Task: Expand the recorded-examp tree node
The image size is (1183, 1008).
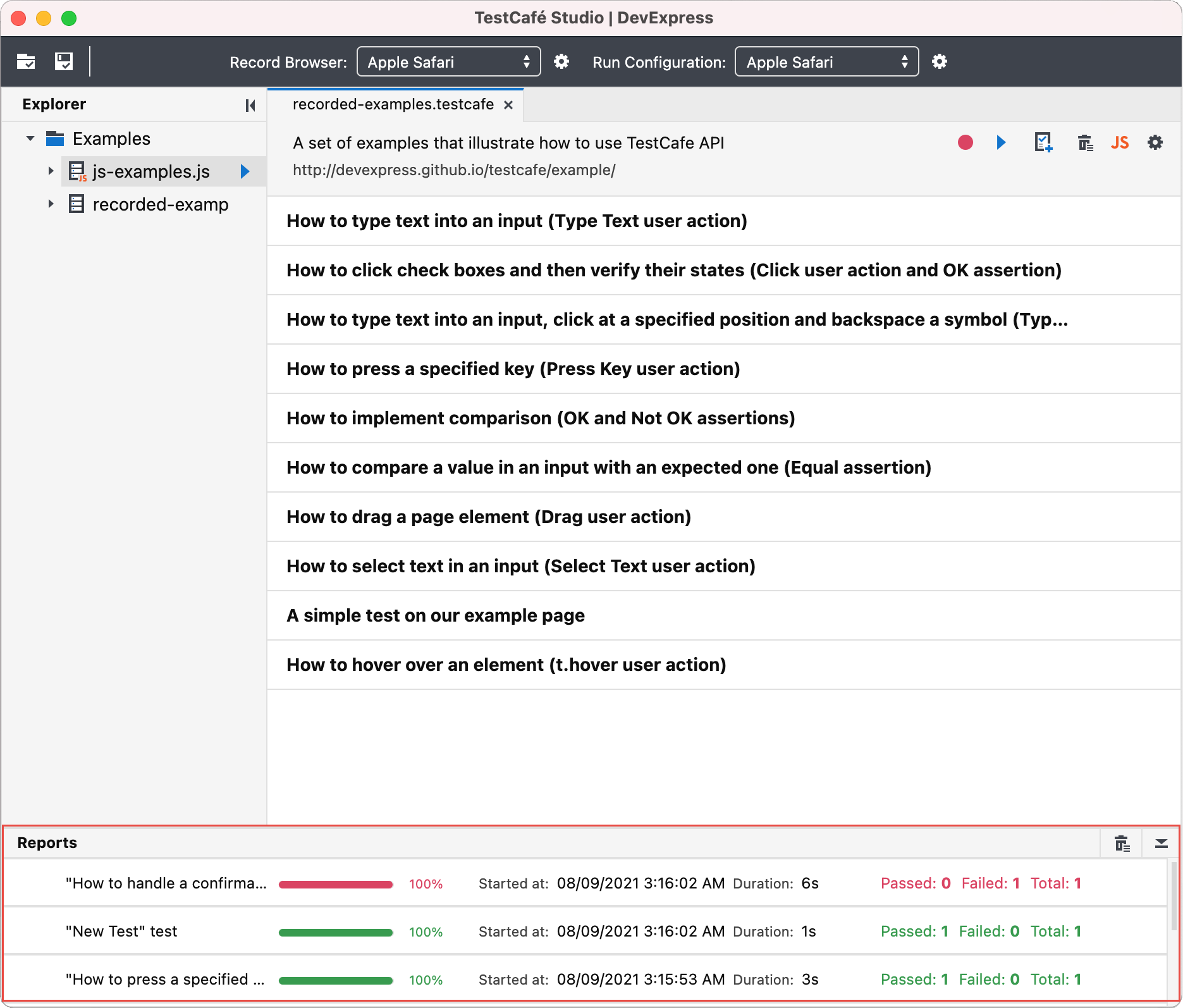Action: point(51,204)
